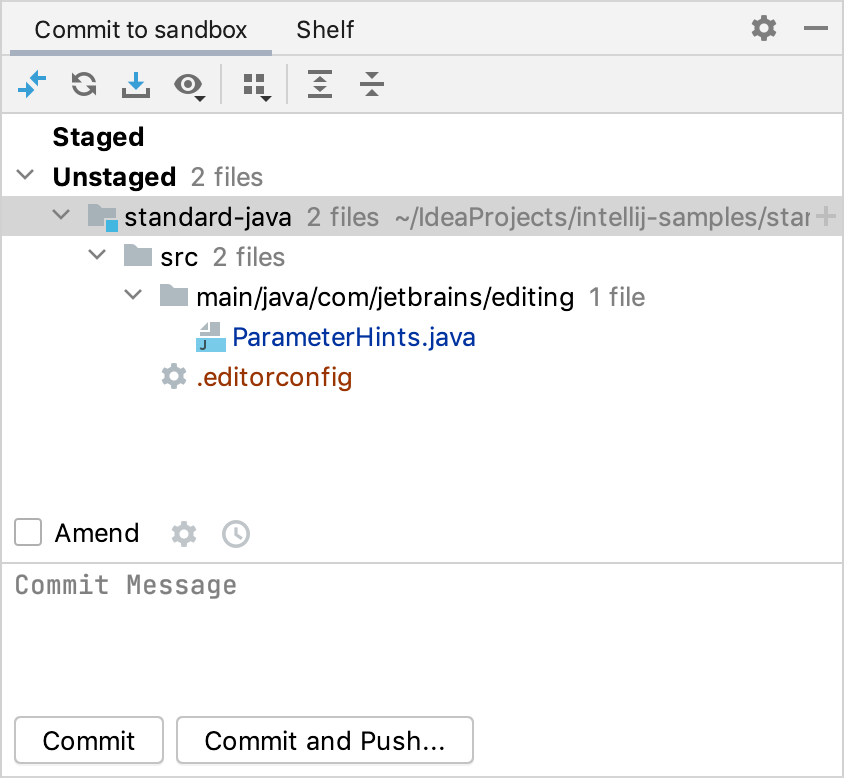Click the Rollback download-arrow icon

point(136,85)
